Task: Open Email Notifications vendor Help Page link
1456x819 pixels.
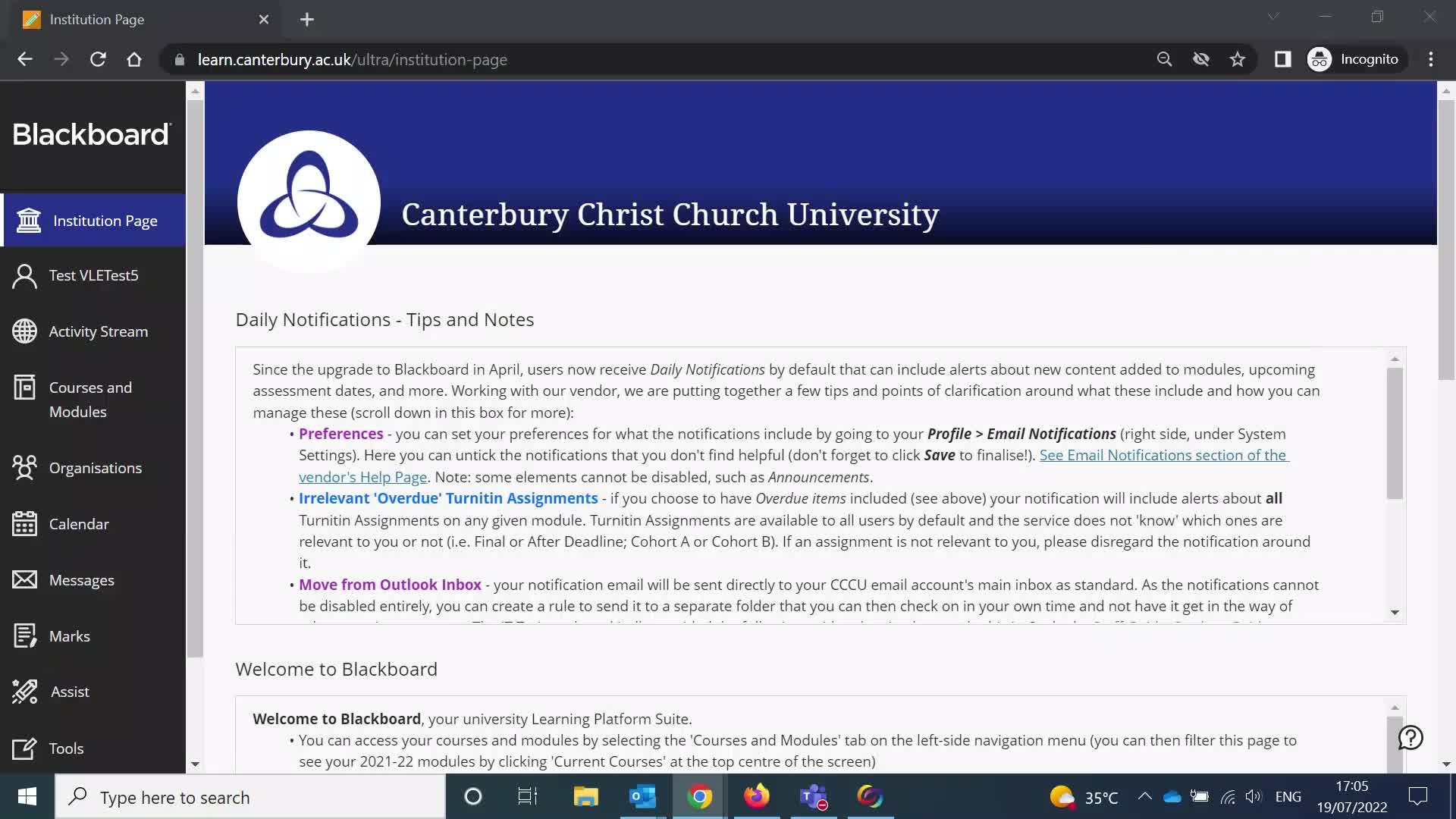Action: tap(1163, 455)
